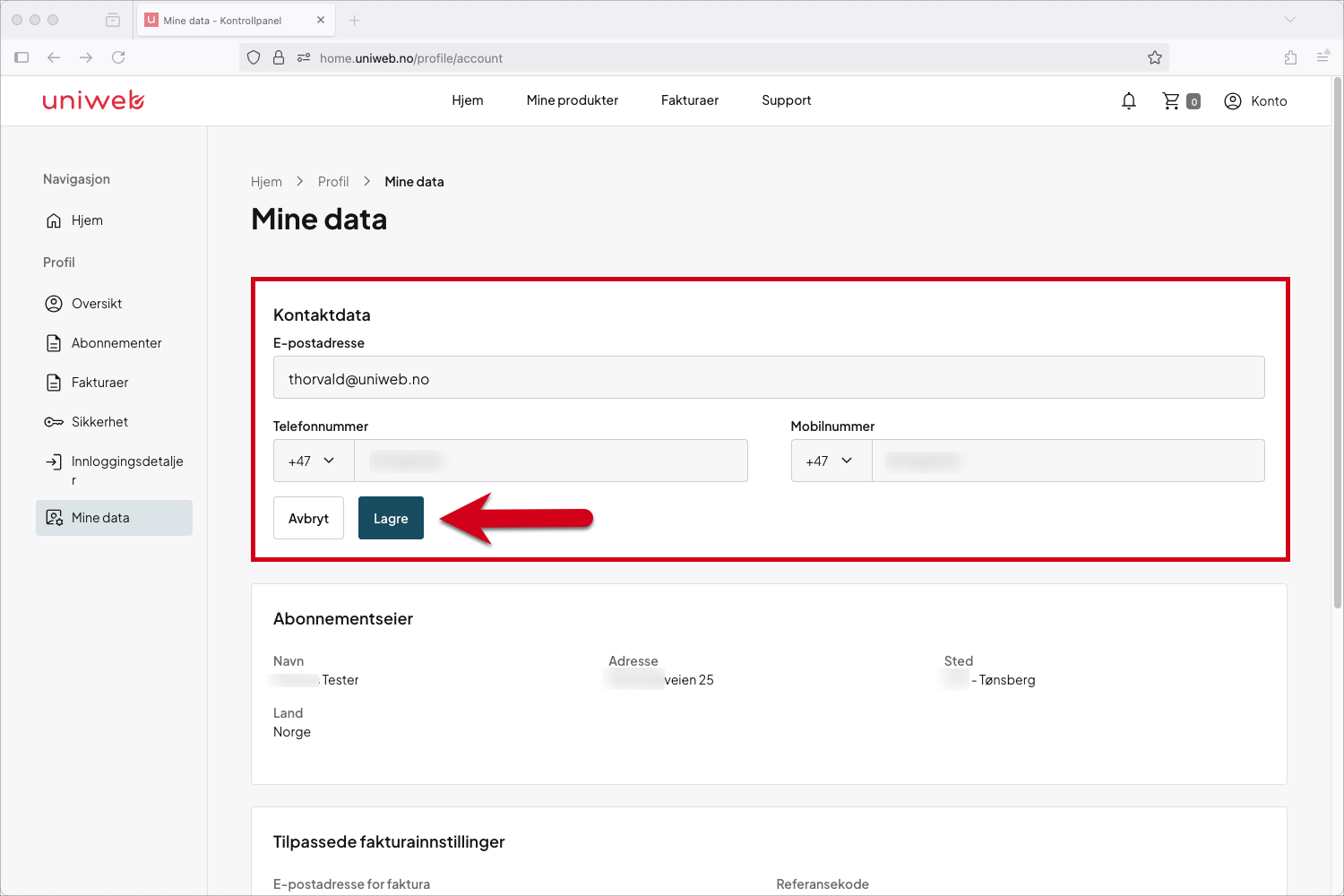Open Support in top navigation
The image size is (1344, 896).
click(x=787, y=100)
